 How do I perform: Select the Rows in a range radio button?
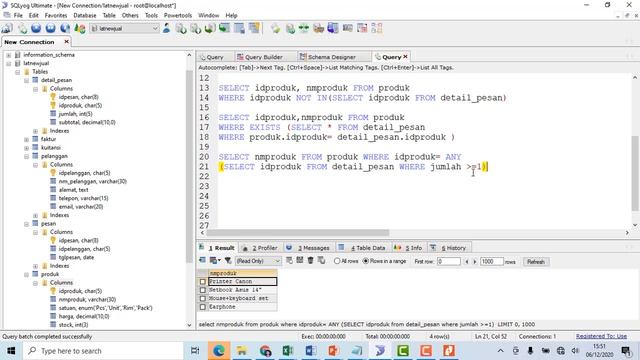[366, 261]
